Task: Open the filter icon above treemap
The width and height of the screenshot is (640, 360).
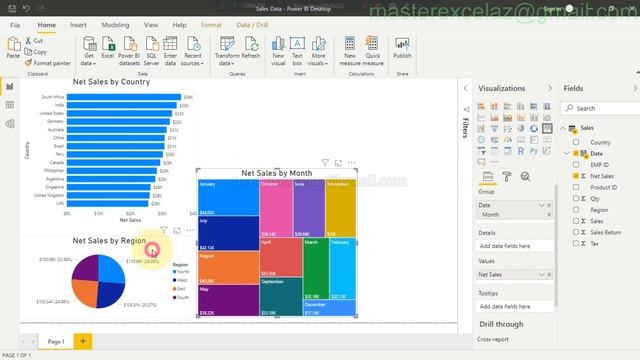Action: (x=325, y=163)
